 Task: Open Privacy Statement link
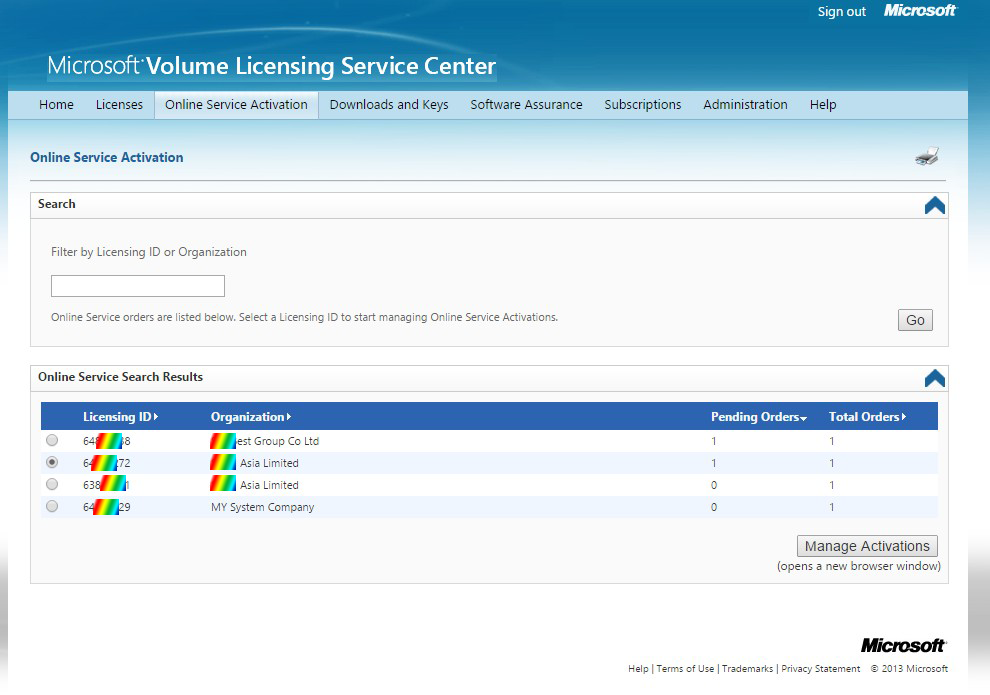pos(820,668)
